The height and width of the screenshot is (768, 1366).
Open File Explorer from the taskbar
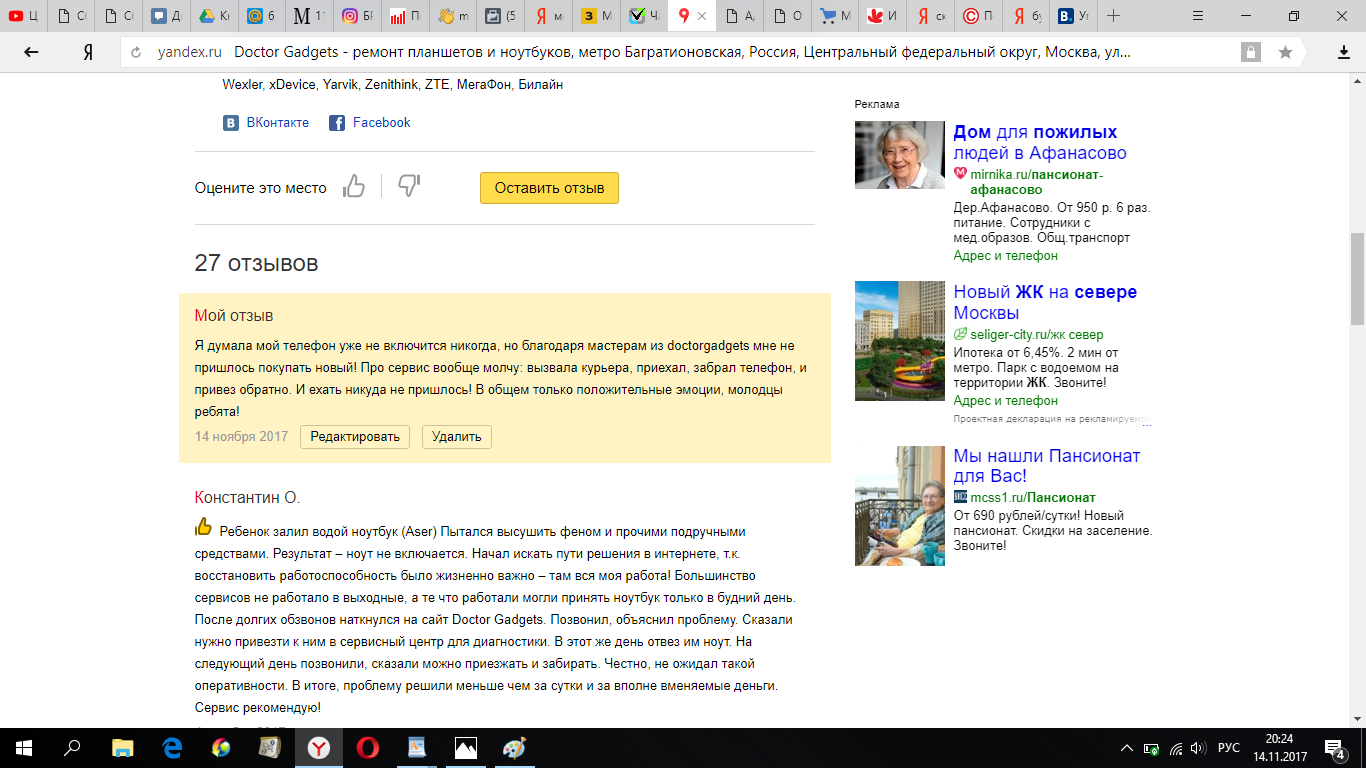pyautogui.click(x=123, y=747)
